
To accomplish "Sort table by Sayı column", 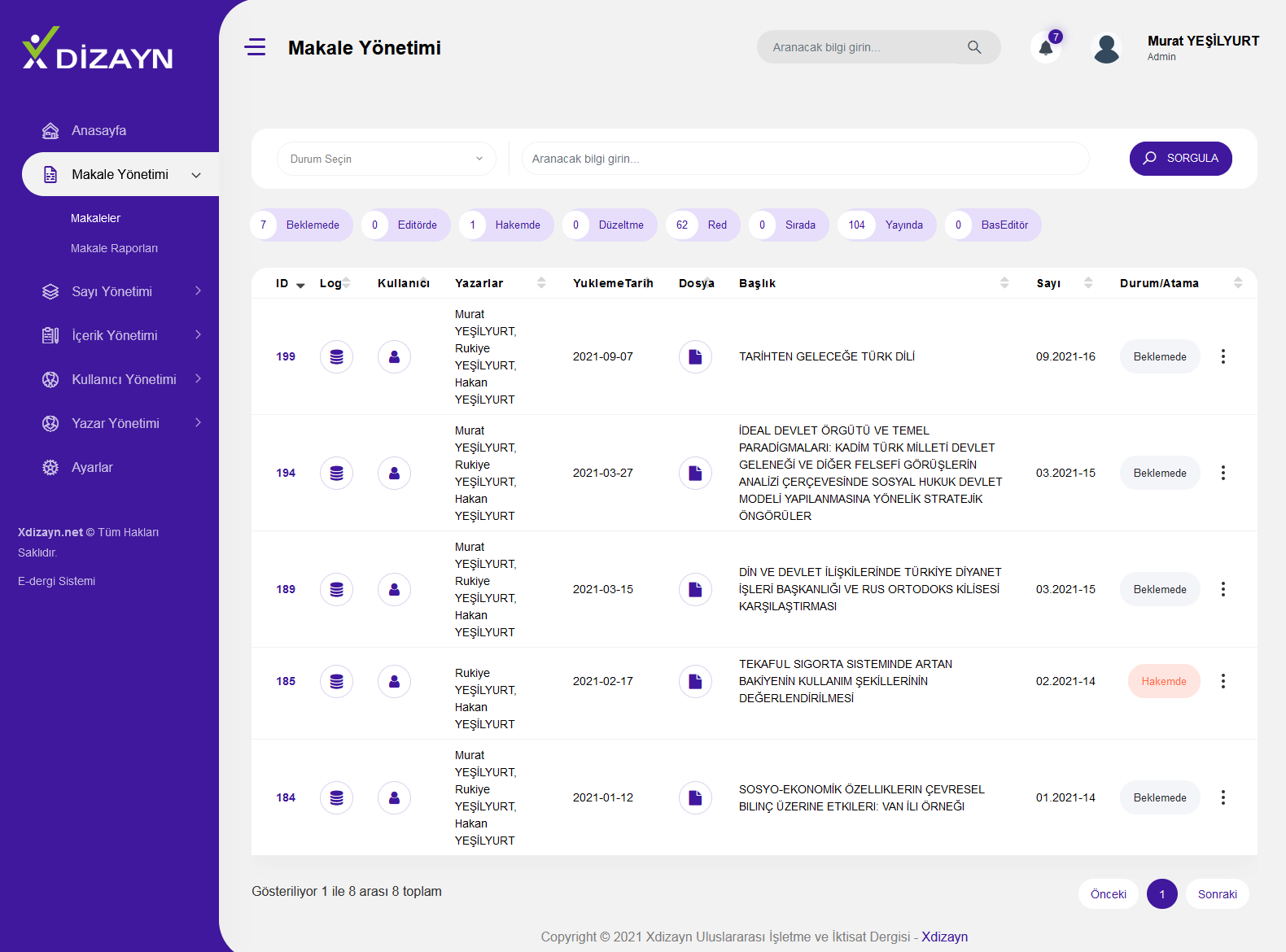I will [x=1064, y=283].
